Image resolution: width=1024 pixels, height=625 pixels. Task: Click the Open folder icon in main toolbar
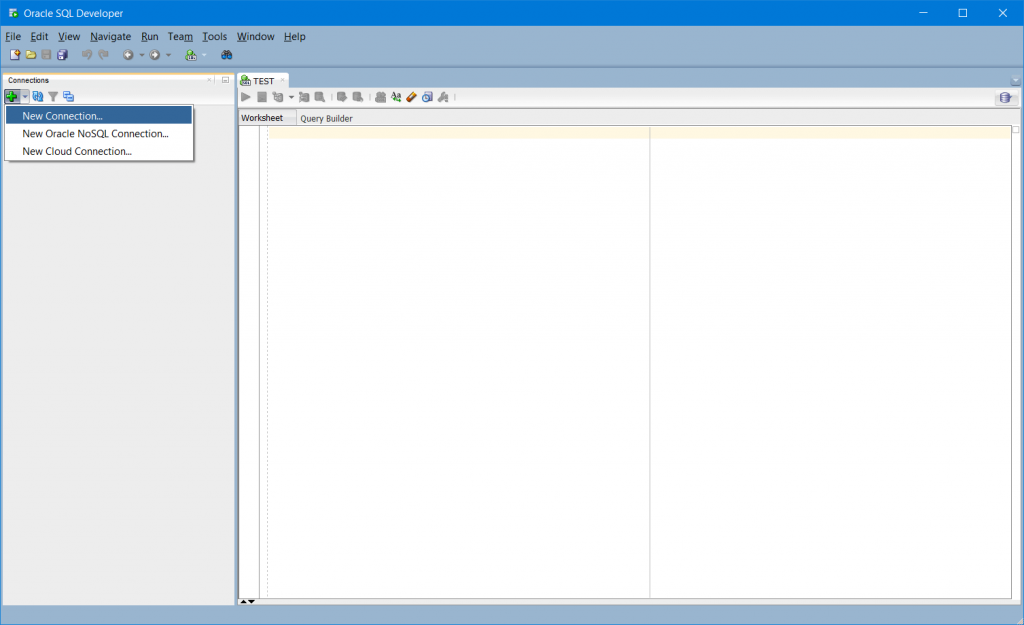pos(31,55)
